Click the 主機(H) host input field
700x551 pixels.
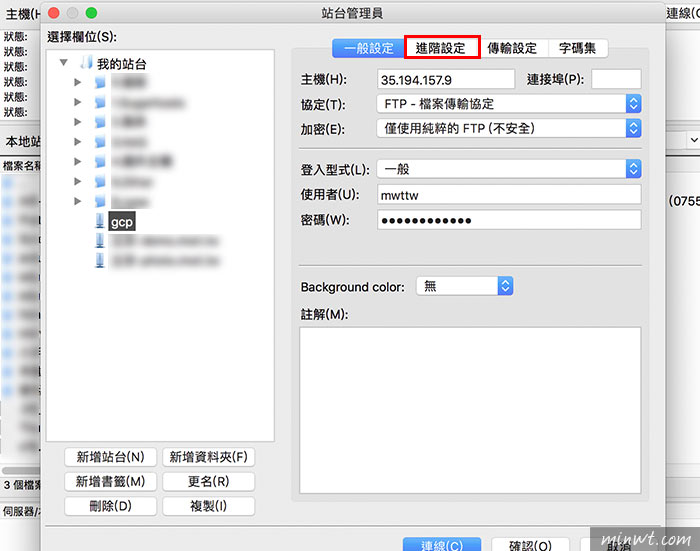tap(446, 79)
